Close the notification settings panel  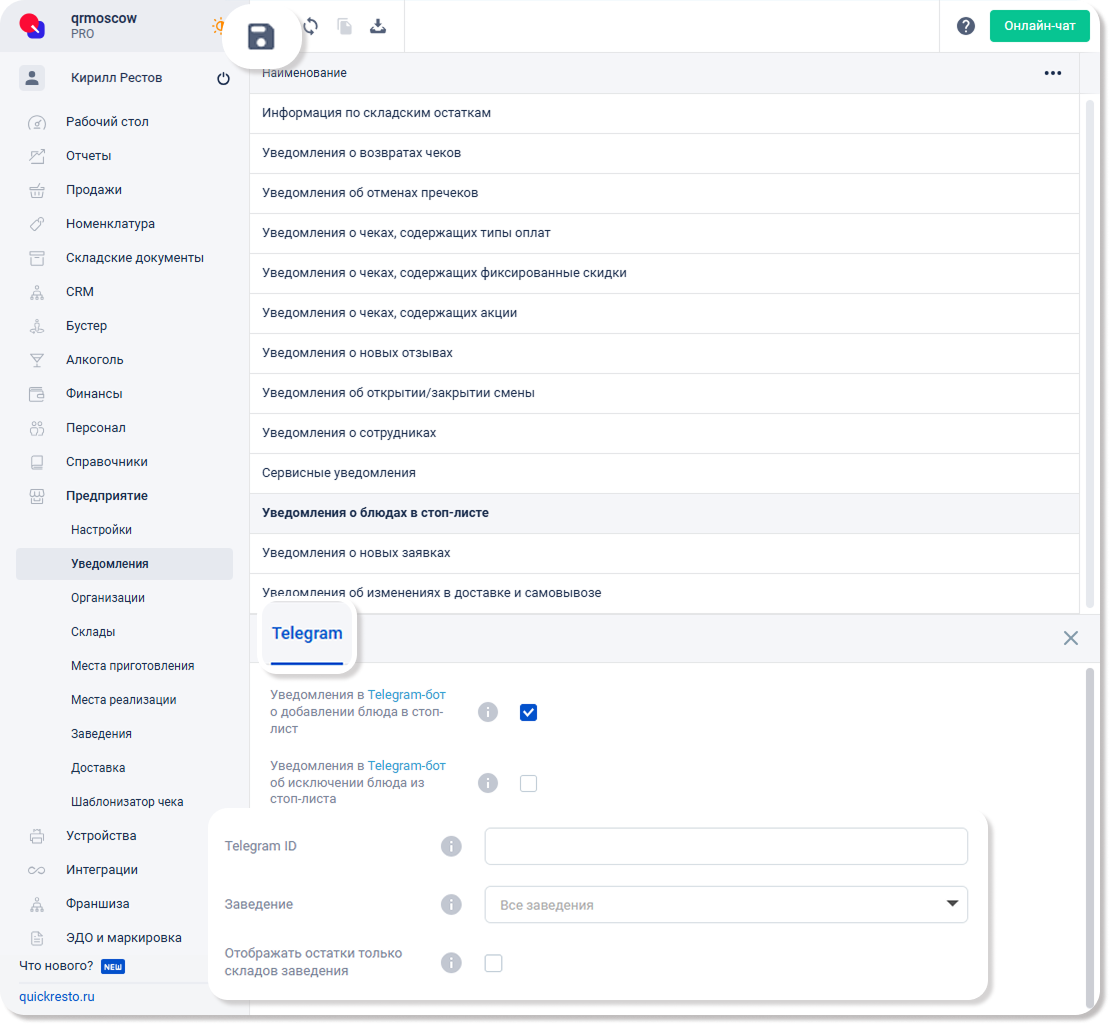pyautogui.click(x=1070, y=638)
